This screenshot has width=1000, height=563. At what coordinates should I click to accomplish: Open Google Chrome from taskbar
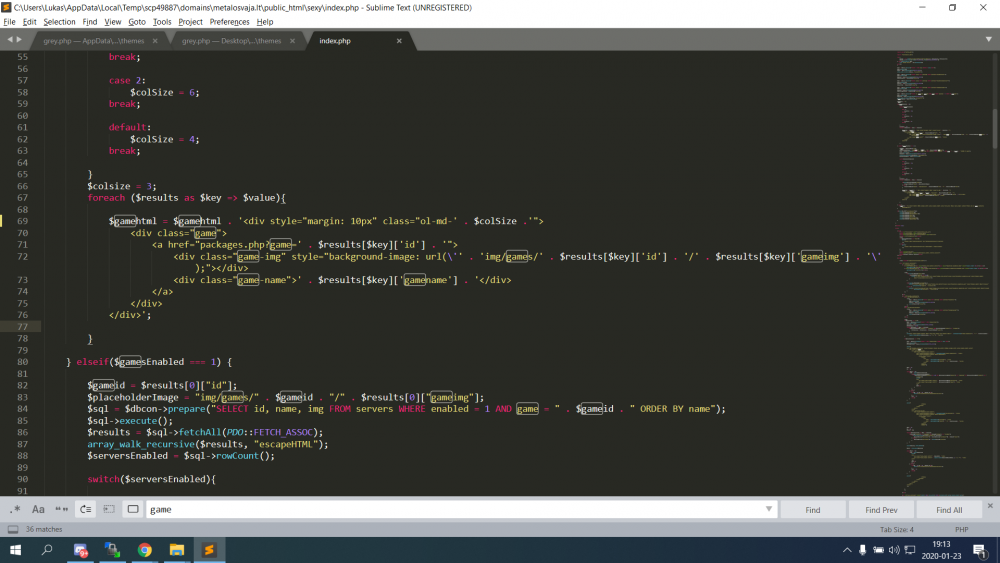pos(145,550)
